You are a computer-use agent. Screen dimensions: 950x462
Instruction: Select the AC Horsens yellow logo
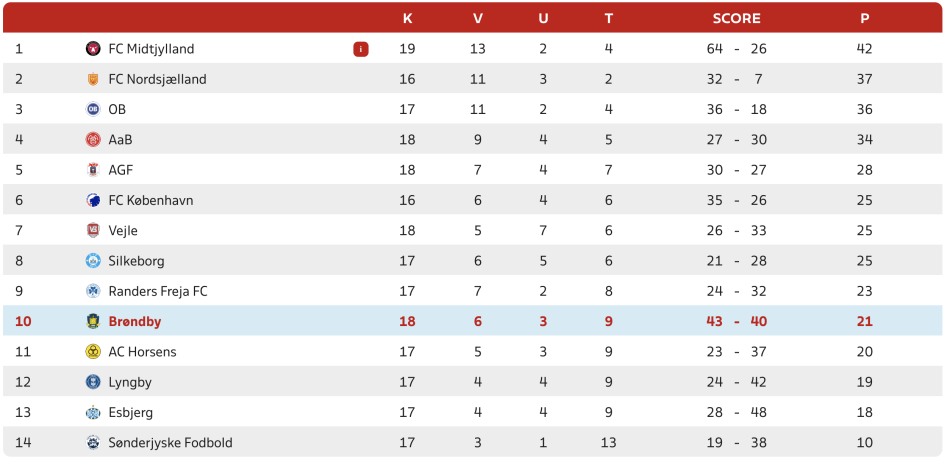tap(93, 352)
